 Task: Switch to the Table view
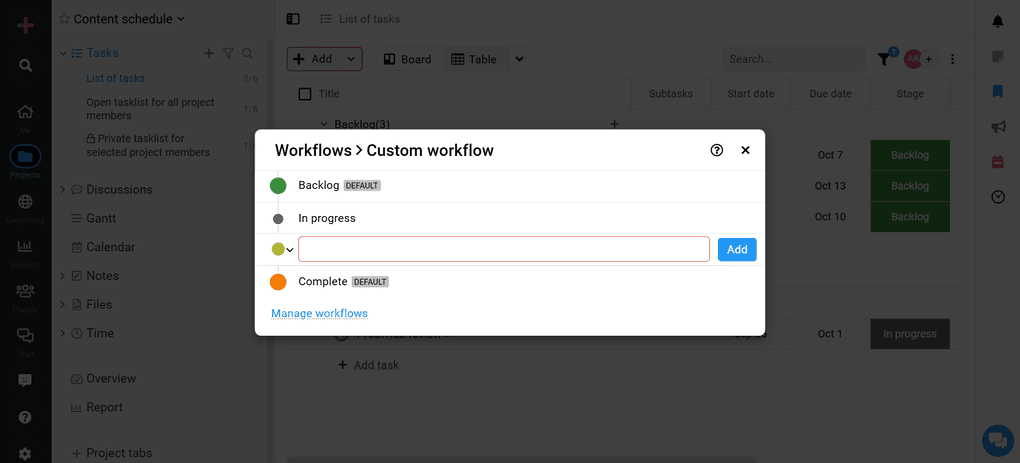coord(474,59)
